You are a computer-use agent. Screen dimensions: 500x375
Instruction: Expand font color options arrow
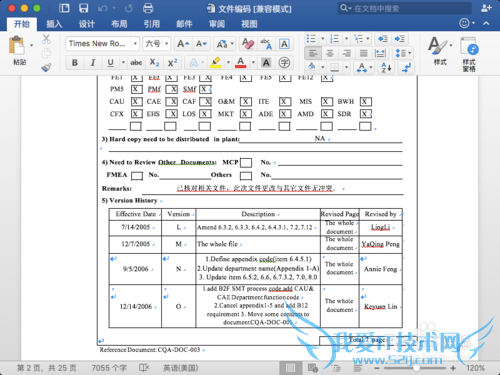pos(253,63)
